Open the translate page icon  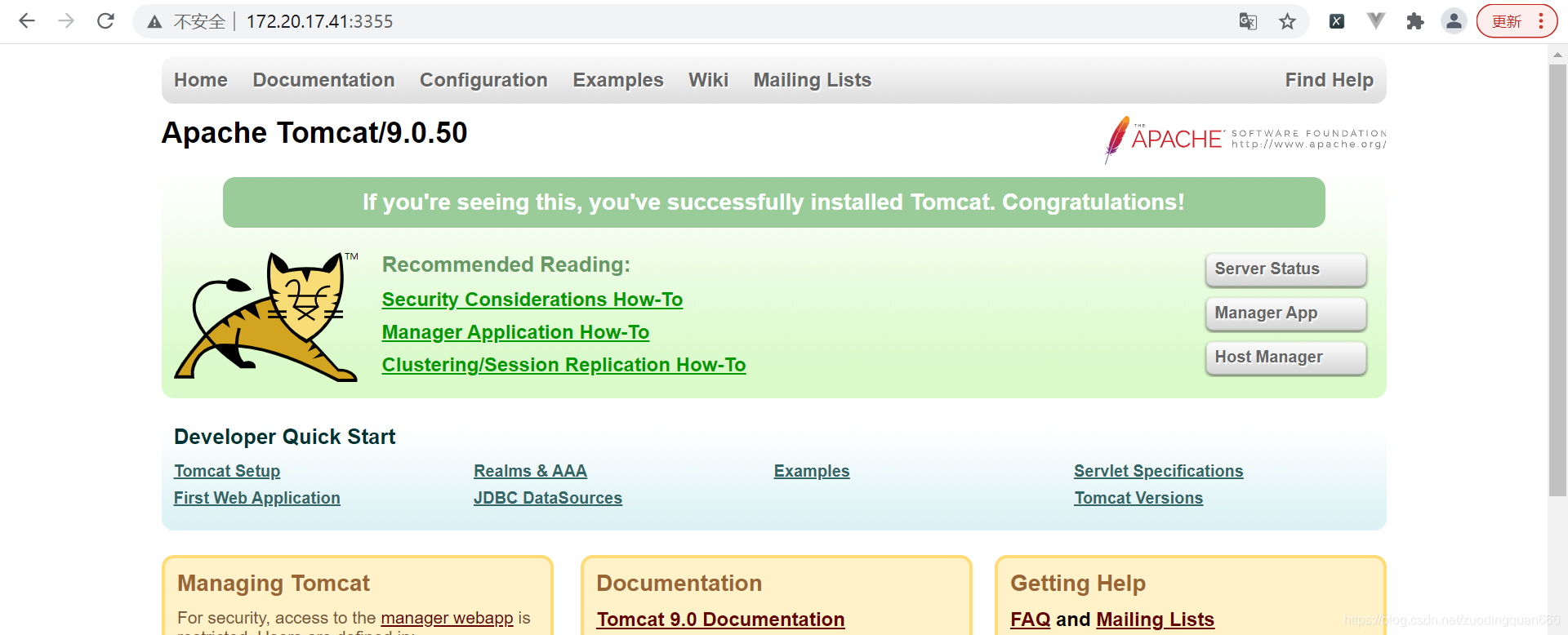click(x=1248, y=21)
